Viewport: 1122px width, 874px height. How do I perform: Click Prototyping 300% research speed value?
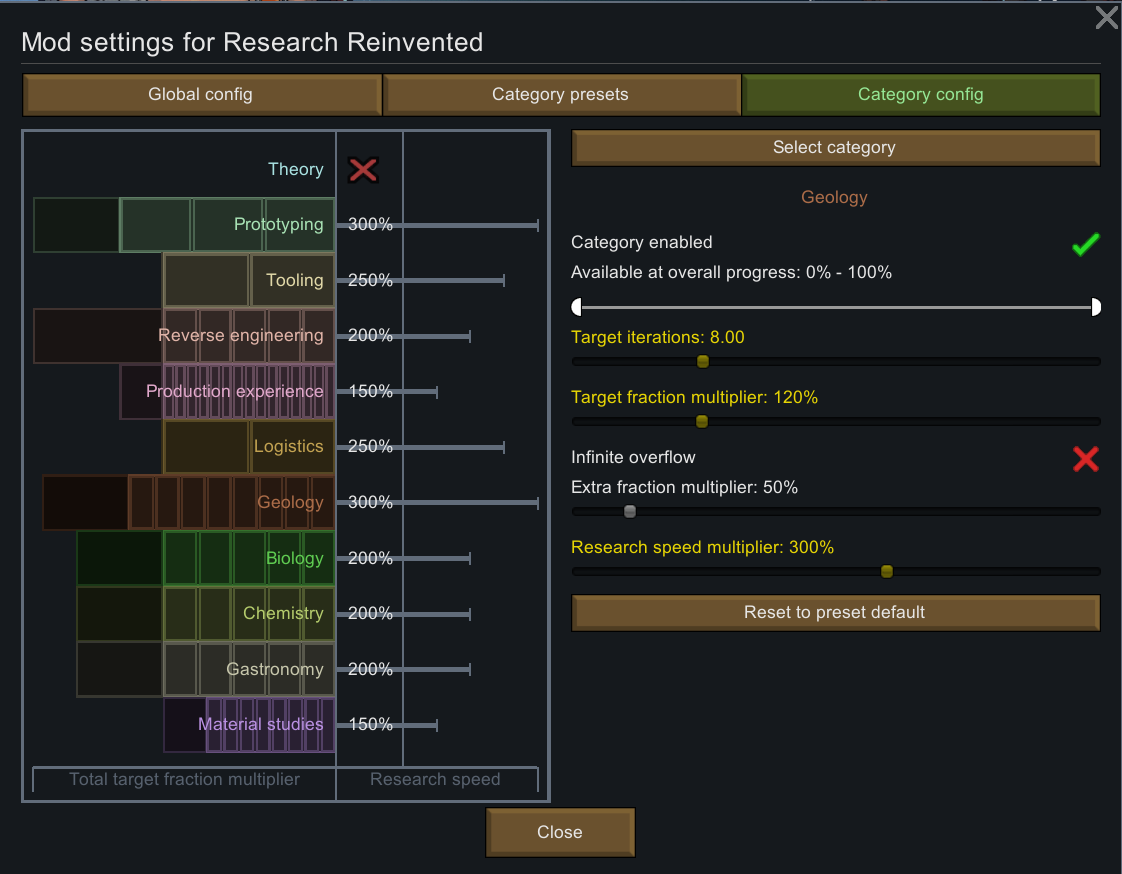click(x=370, y=225)
